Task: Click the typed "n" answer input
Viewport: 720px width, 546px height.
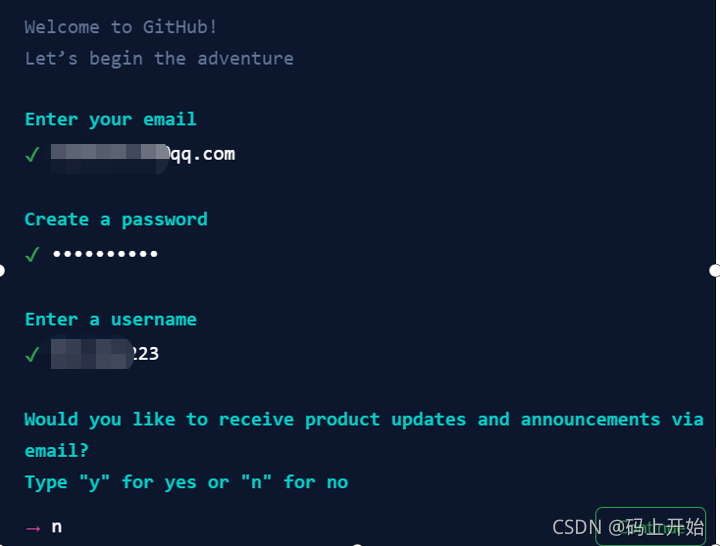Action: point(56,527)
